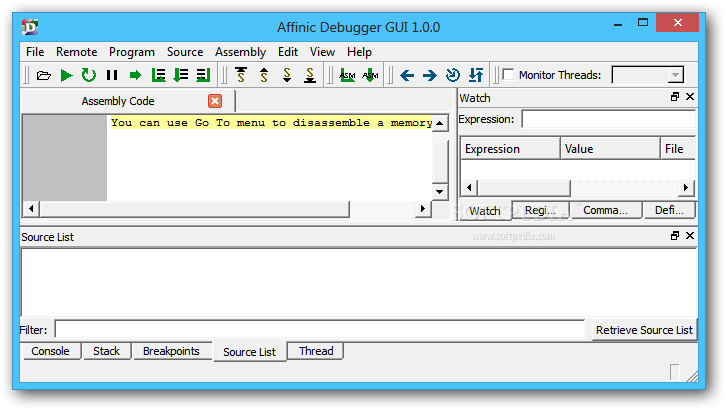Click Watch table scroll left arrow

469,187
